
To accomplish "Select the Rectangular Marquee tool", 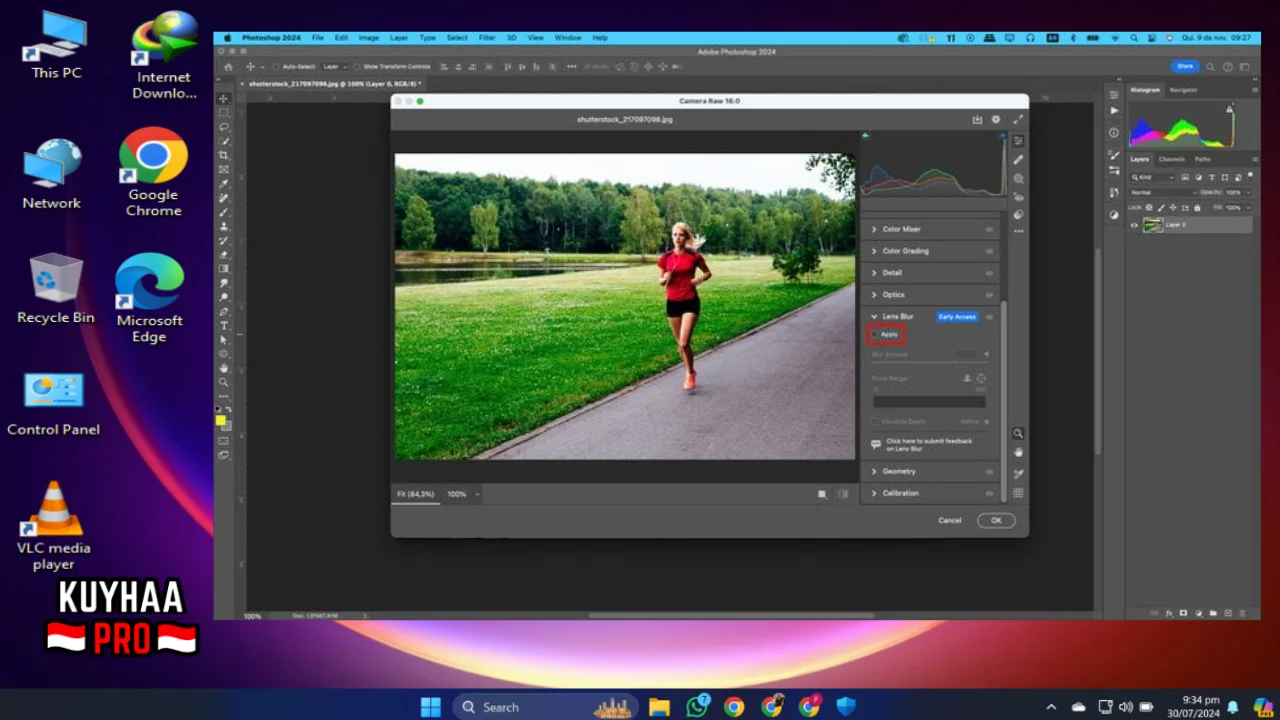I will 224,113.
